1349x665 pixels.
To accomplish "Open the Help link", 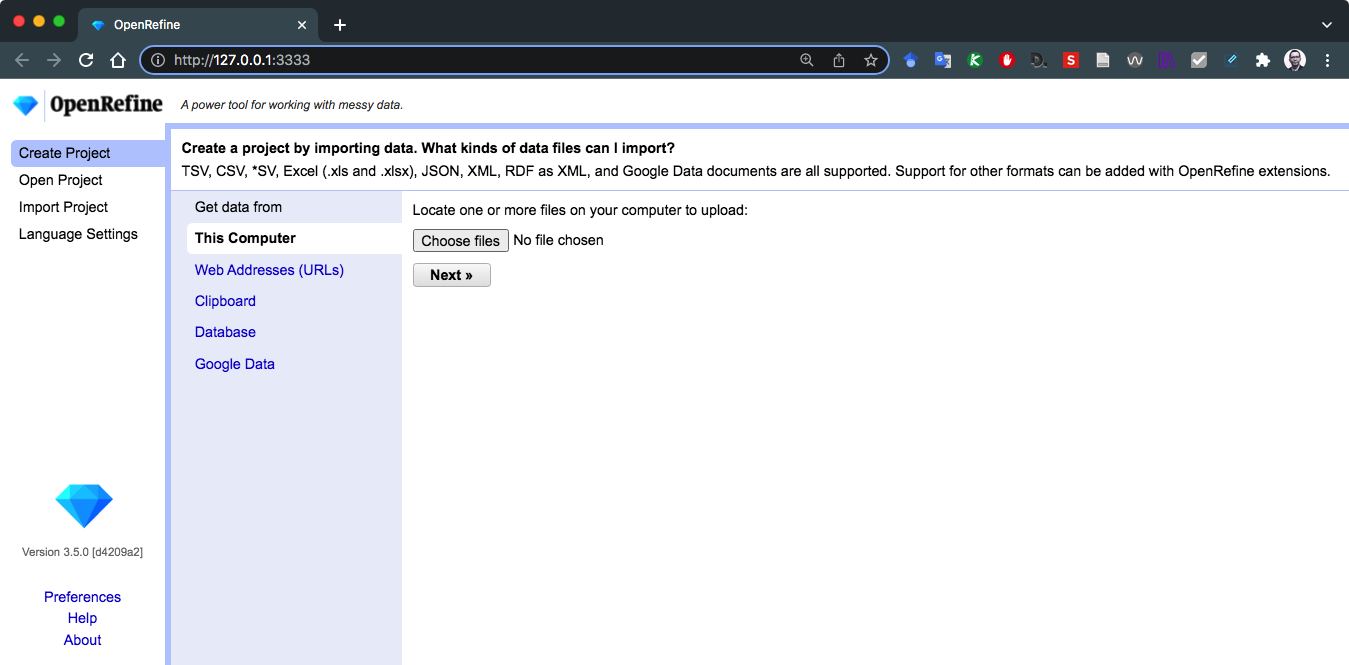I will [x=82, y=618].
